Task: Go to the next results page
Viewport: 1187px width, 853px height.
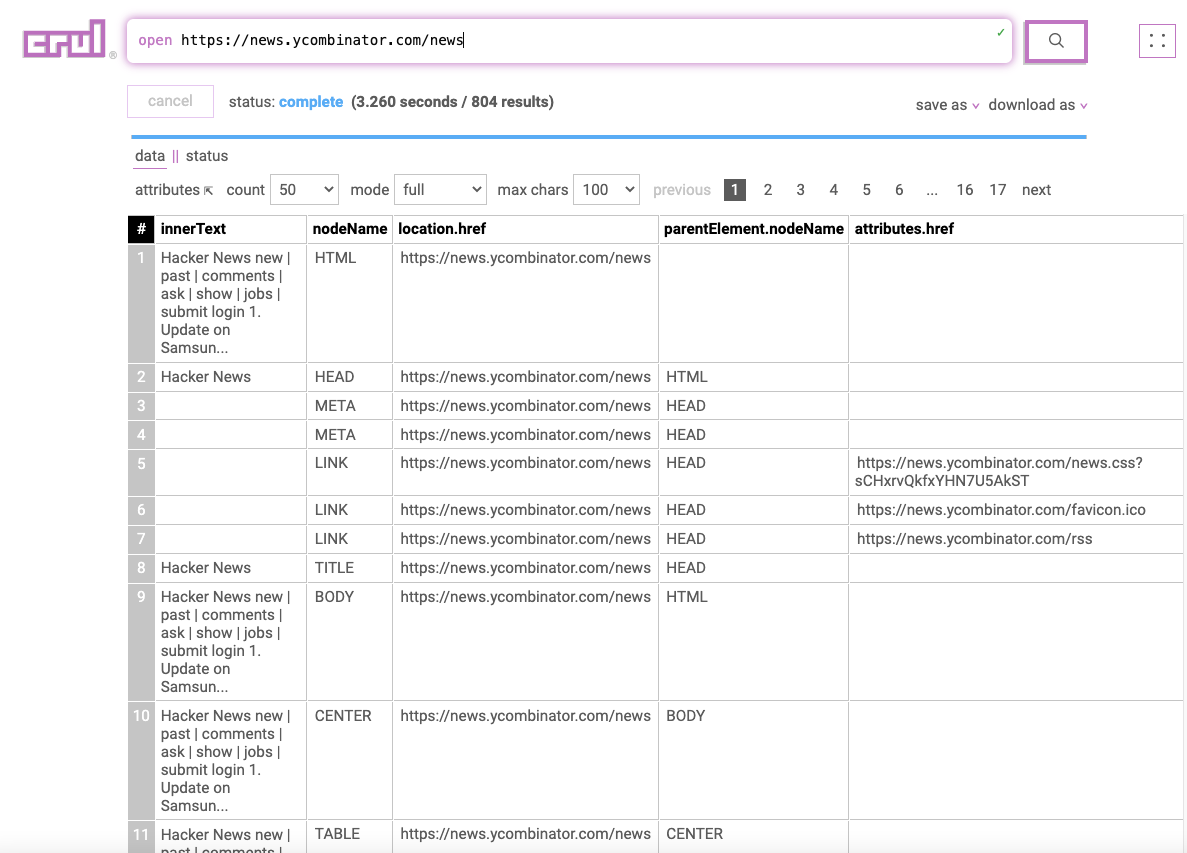Action: 1036,190
